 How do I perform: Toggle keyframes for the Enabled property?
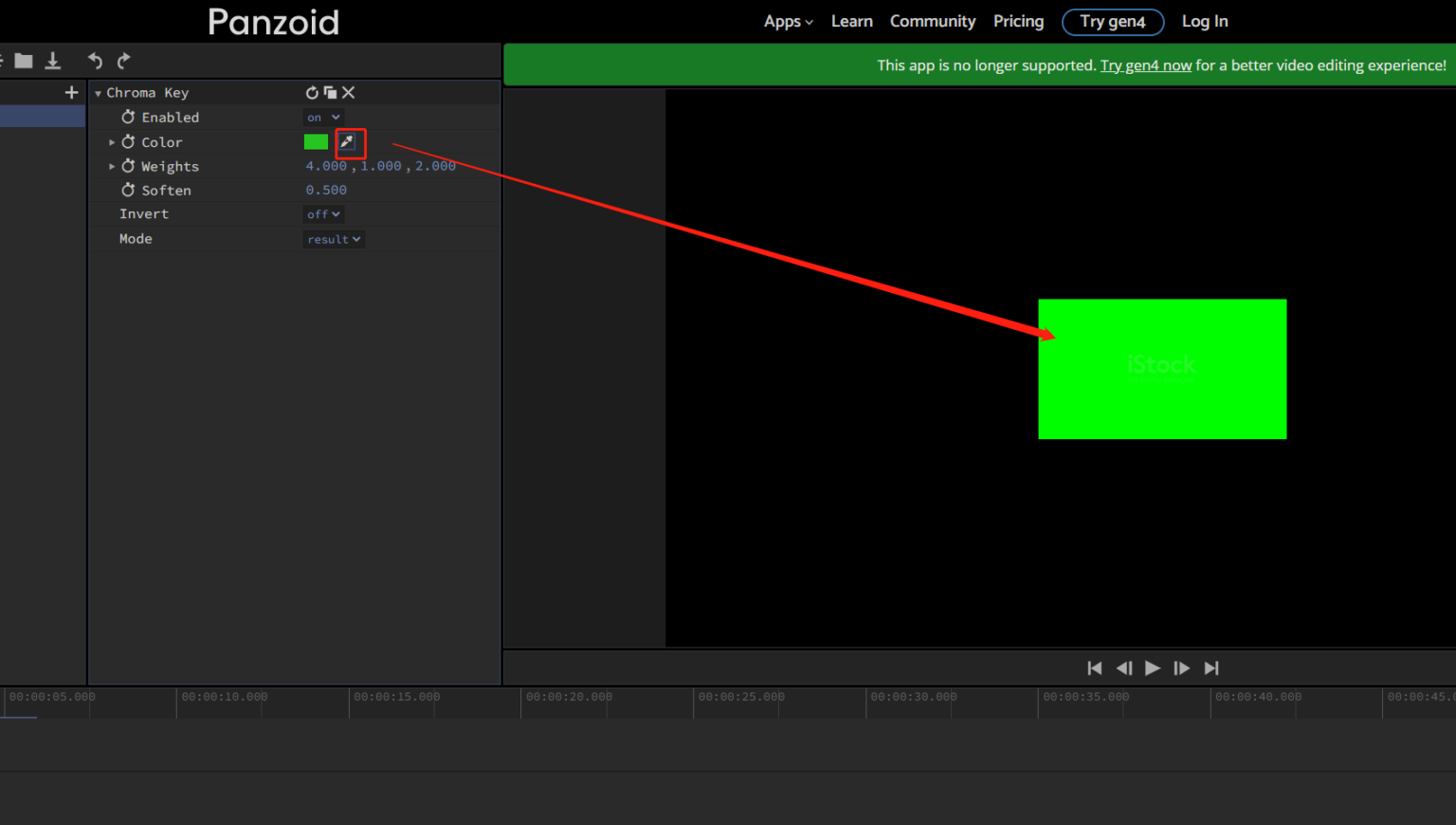pyautogui.click(x=129, y=117)
